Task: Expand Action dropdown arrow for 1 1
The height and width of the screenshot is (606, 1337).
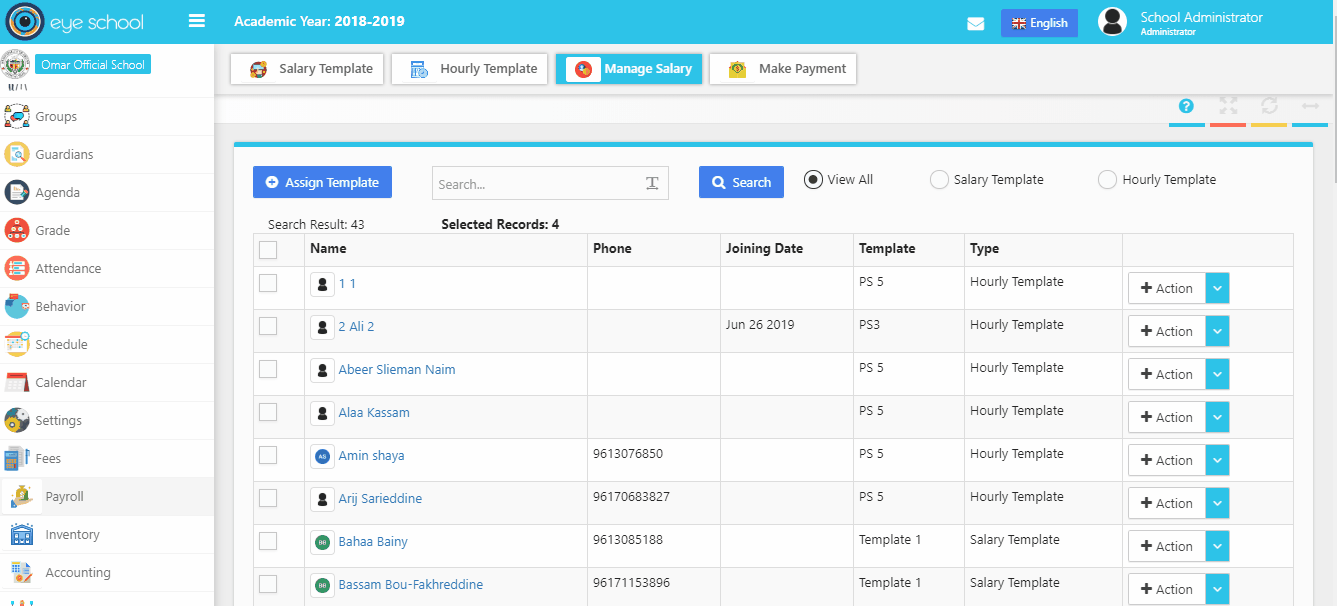Action: point(1217,288)
